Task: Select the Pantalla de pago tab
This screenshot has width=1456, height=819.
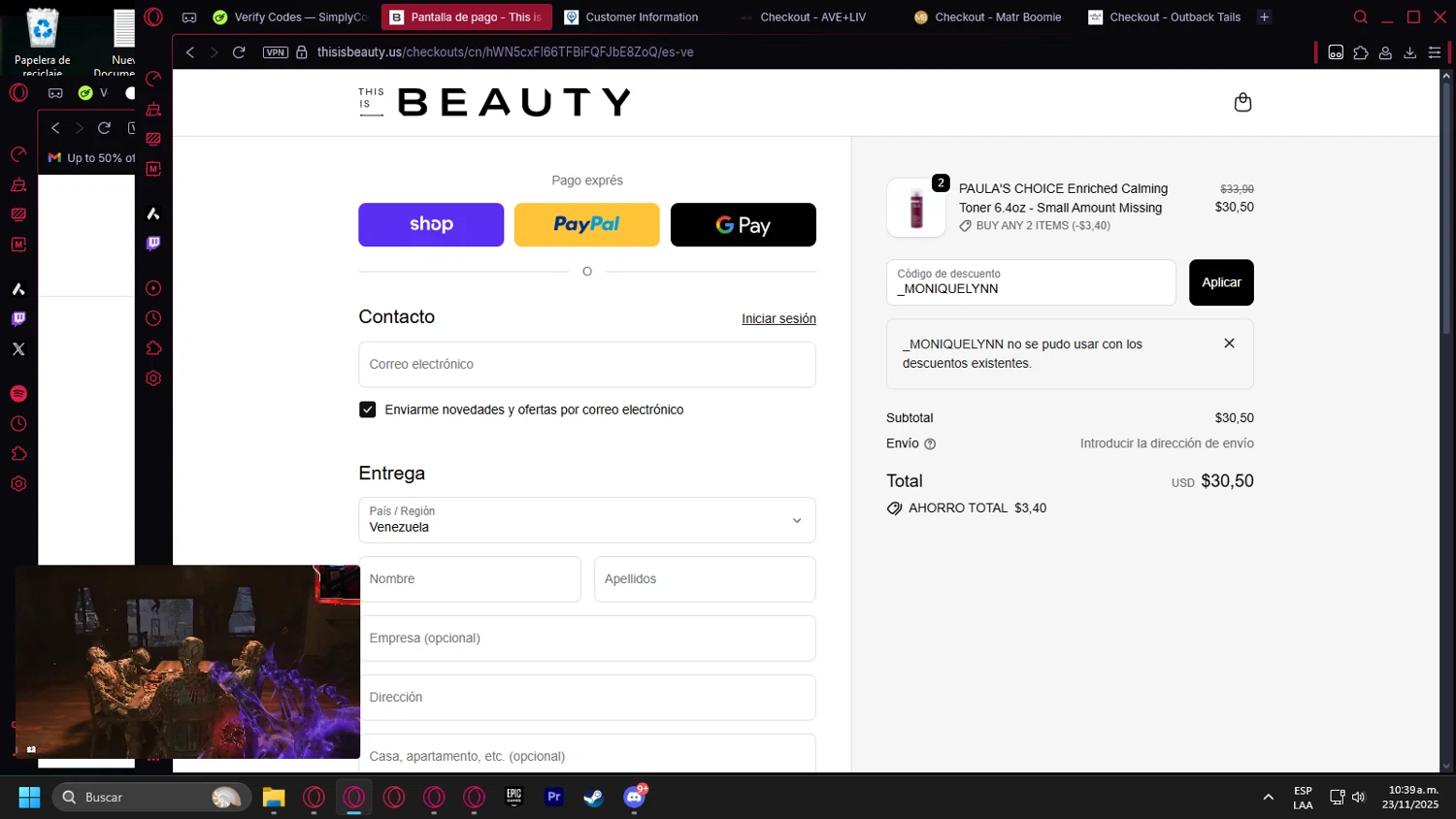Action: (467, 17)
